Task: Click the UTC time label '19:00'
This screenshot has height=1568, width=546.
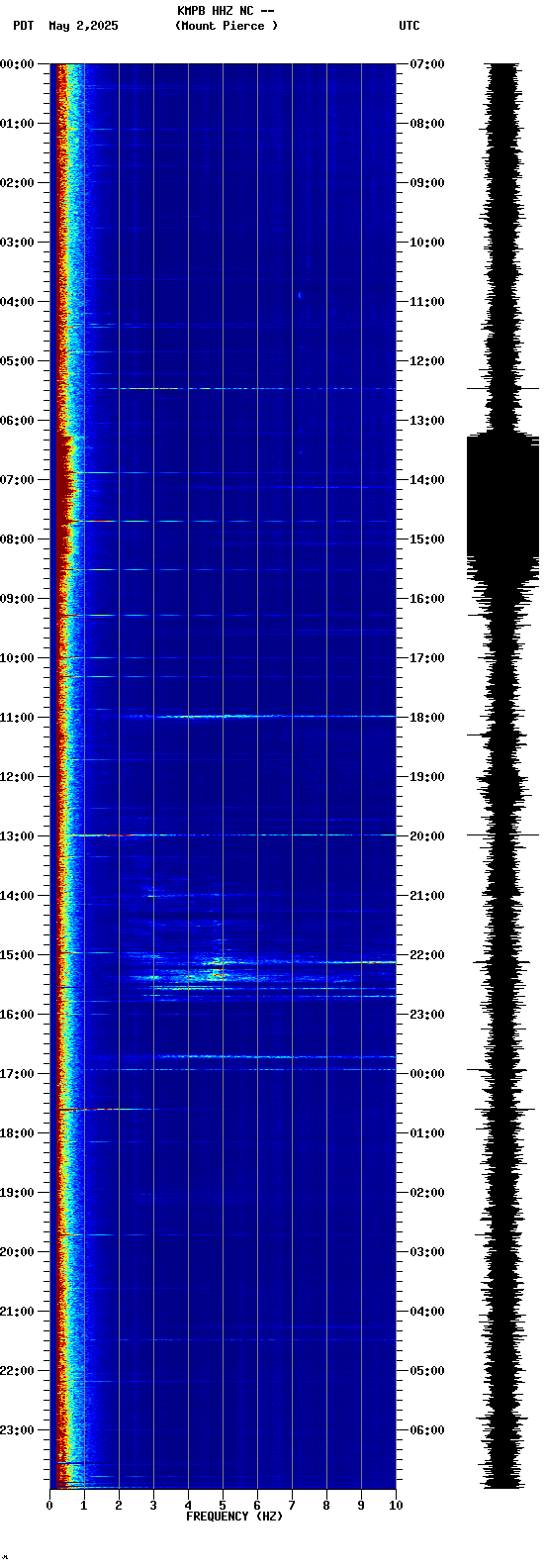Action: [427, 777]
